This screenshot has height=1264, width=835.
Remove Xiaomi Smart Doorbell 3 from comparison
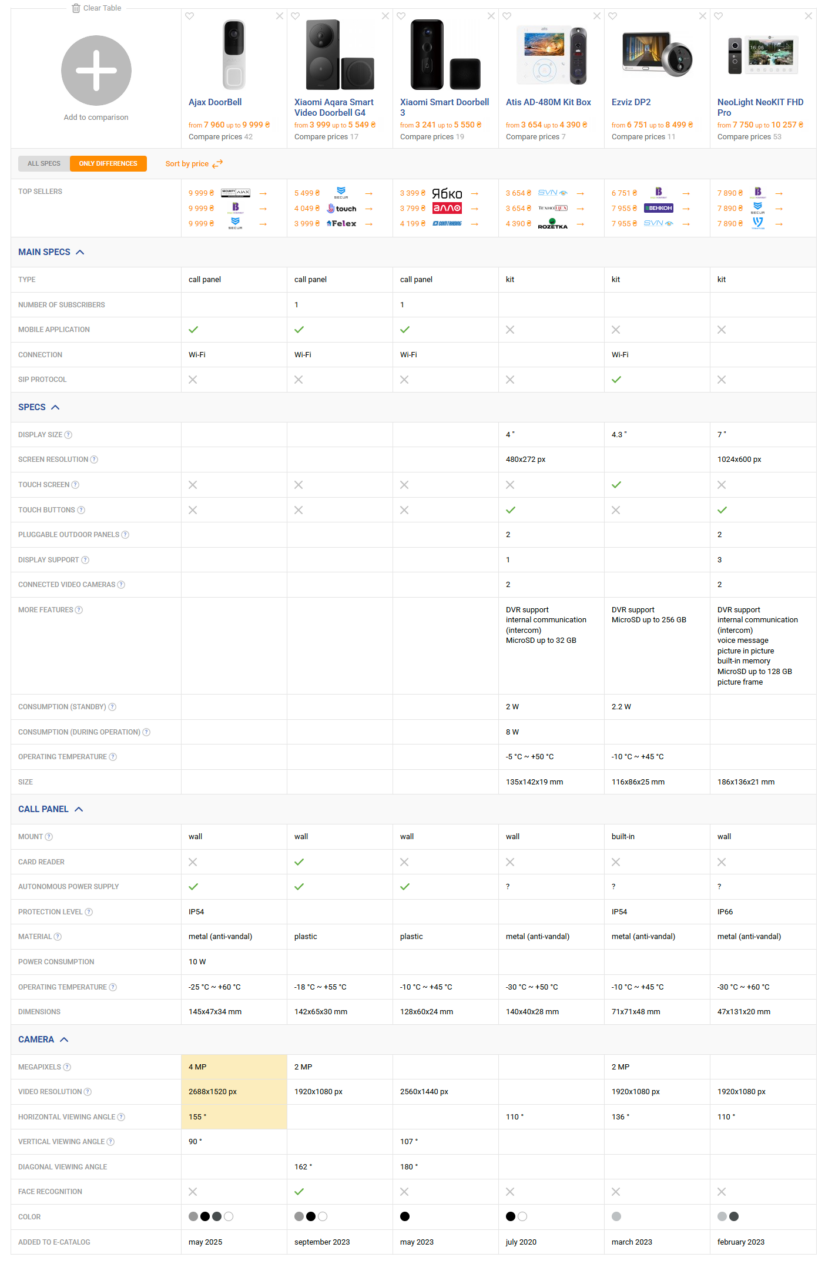tap(491, 16)
